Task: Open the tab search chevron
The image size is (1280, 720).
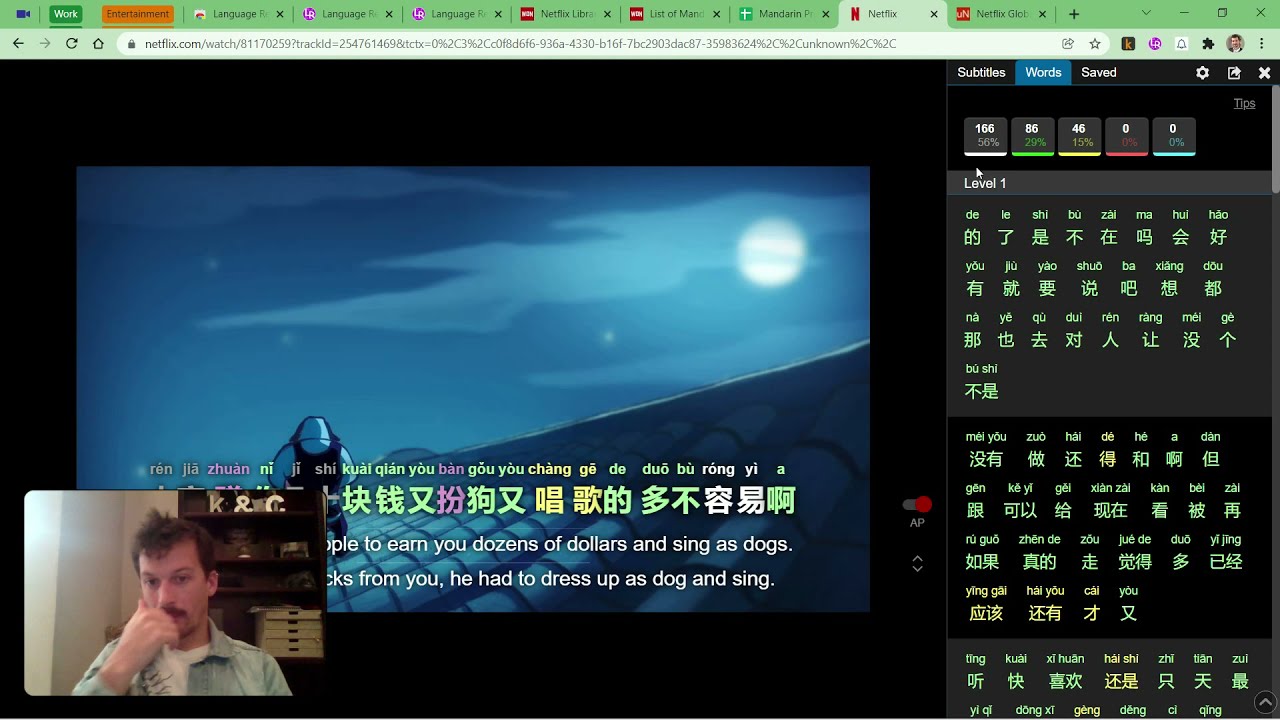Action: 1146,14
